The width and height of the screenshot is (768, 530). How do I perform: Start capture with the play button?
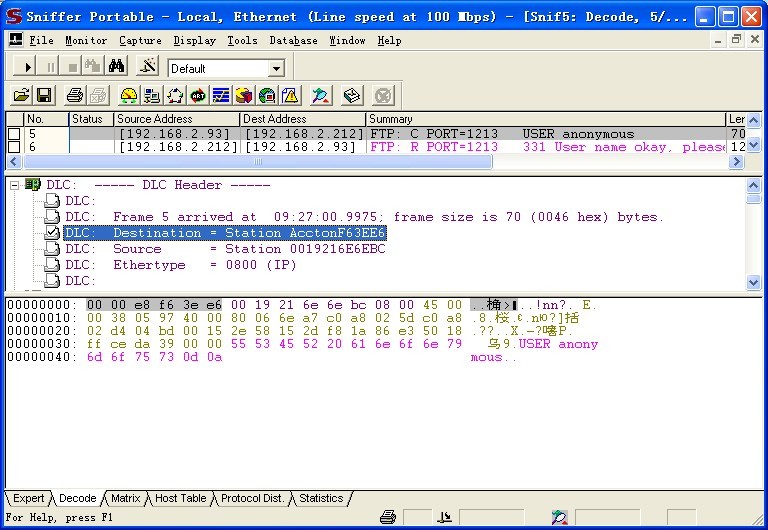click(x=24, y=66)
